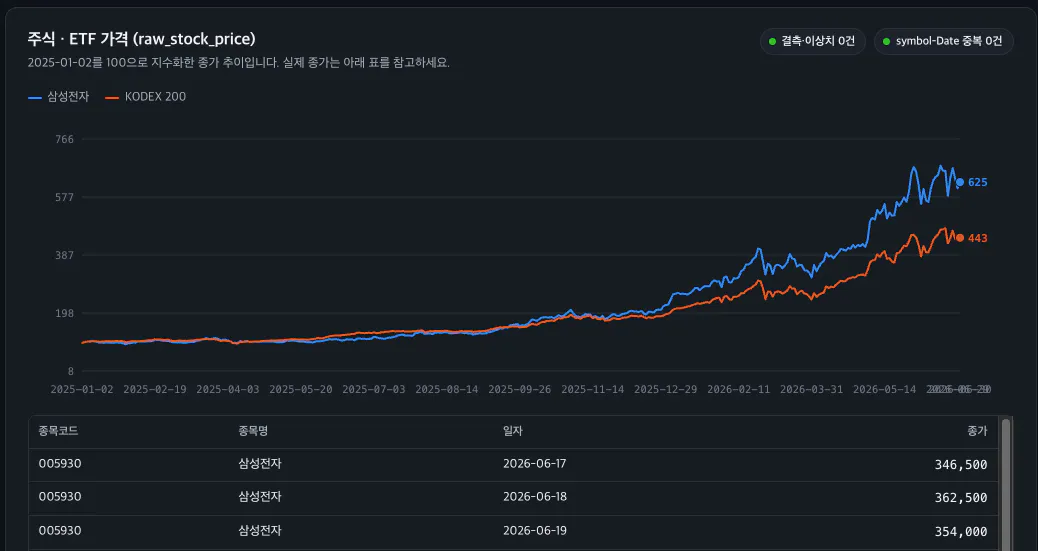Click the 일자 column header

pyautogui.click(x=512, y=431)
